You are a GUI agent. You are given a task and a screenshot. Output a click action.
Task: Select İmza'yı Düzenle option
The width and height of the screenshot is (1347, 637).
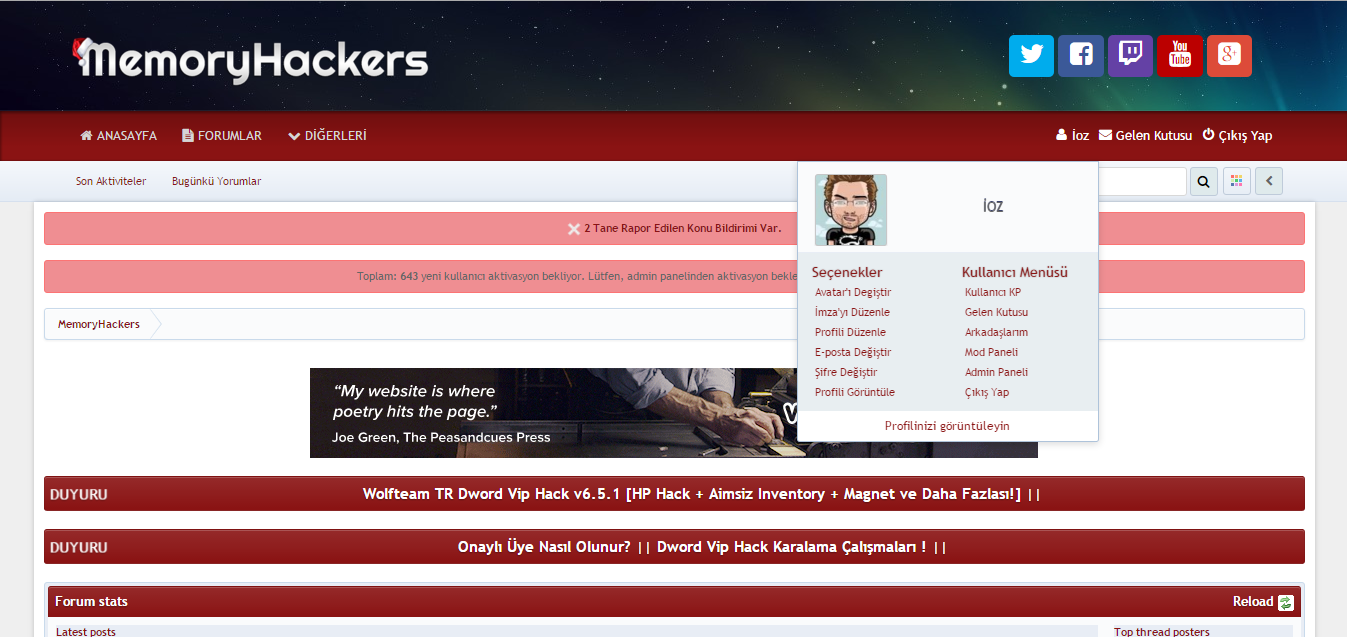coord(852,313)
